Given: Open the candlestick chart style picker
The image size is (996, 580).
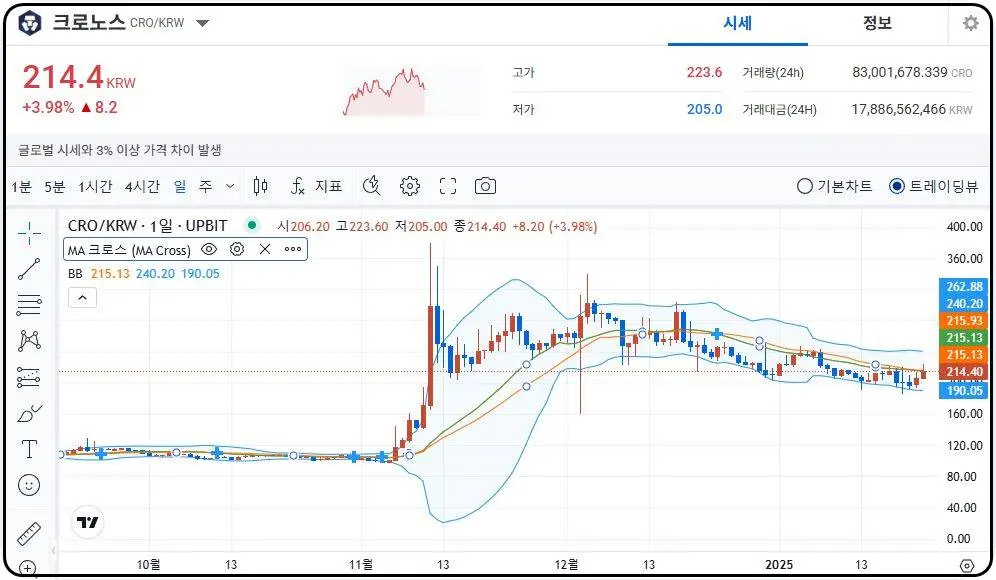Looking at the screenshot, I should point(260,186).
